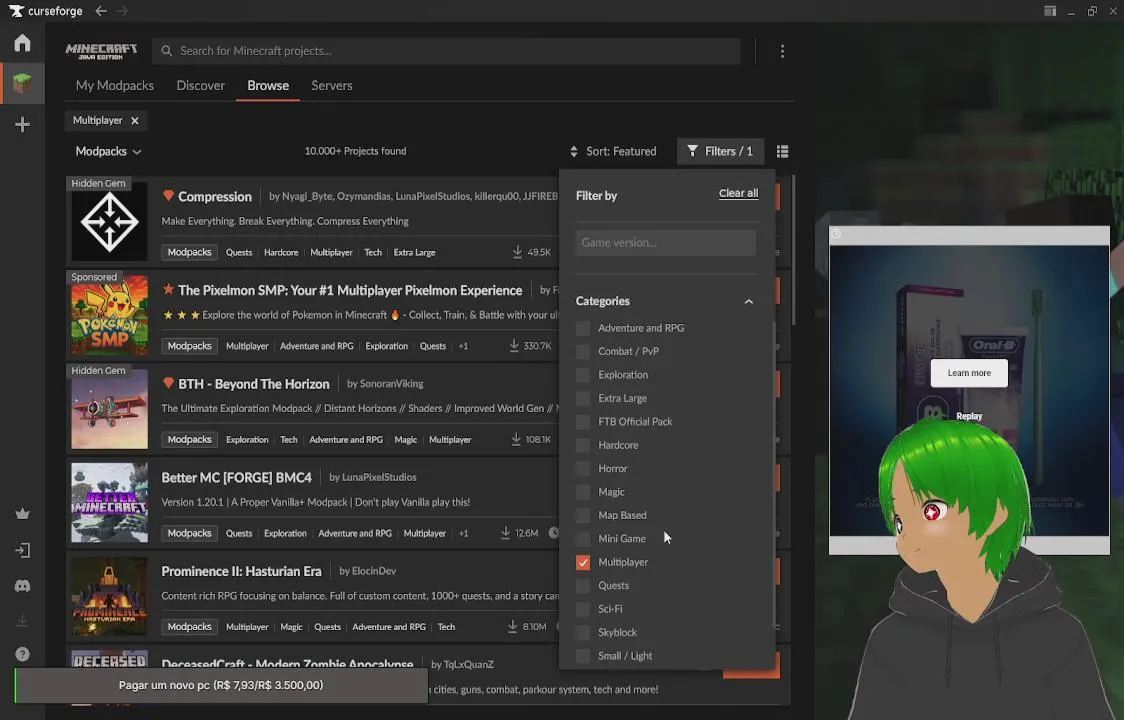The width and height of the screenshot is (1124, 720).
Task: Check the FTB Official Pack category
Action: coord(583,422)
